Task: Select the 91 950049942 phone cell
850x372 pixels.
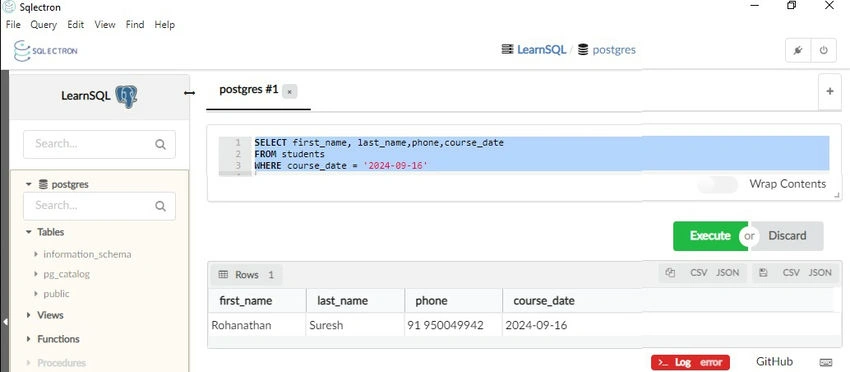Action: point(453,325)
